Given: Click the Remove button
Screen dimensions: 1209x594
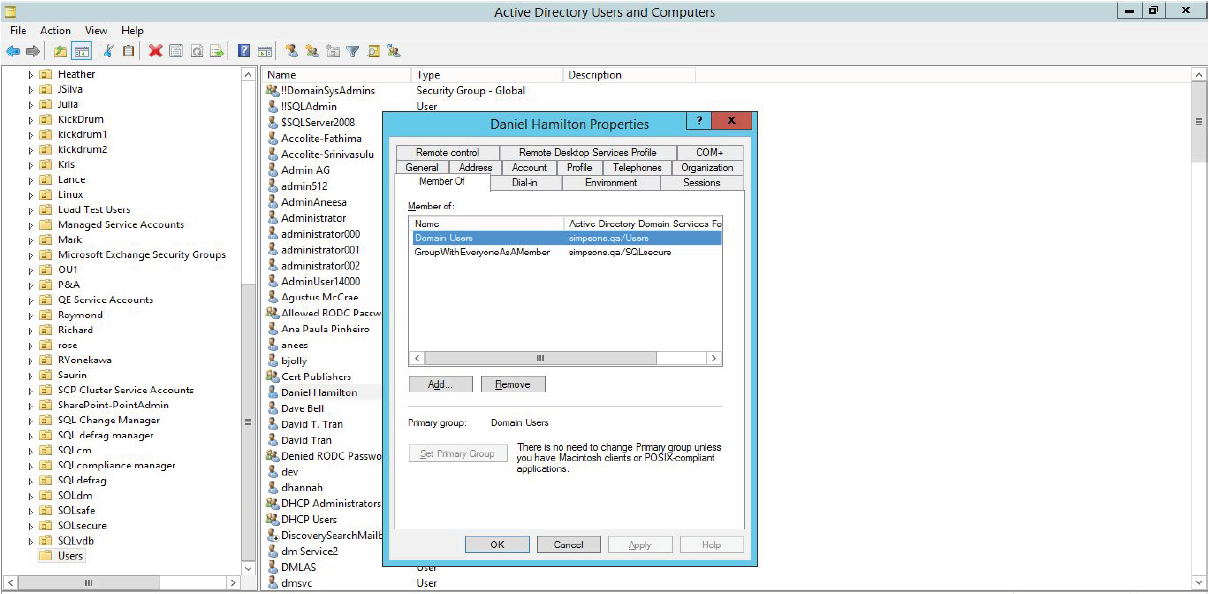Looking at the screenshot, I should tap(513, 384).
